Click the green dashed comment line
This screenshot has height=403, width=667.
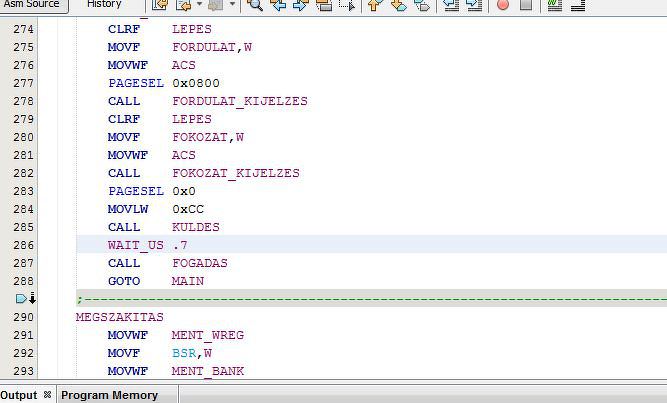click(x=371, y=299)
